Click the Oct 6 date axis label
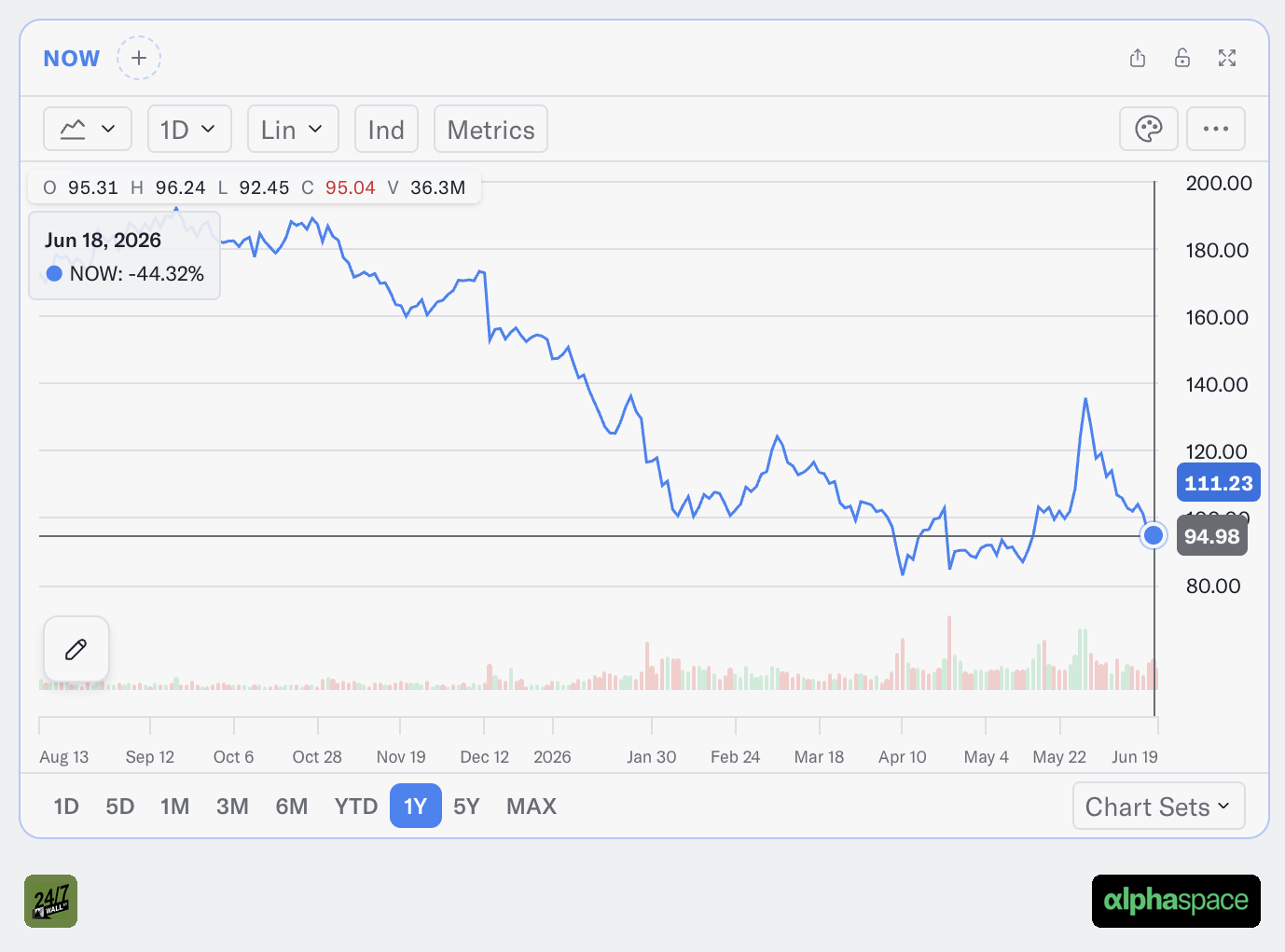This screenshot has height=952, width=1285. [234, 757]
